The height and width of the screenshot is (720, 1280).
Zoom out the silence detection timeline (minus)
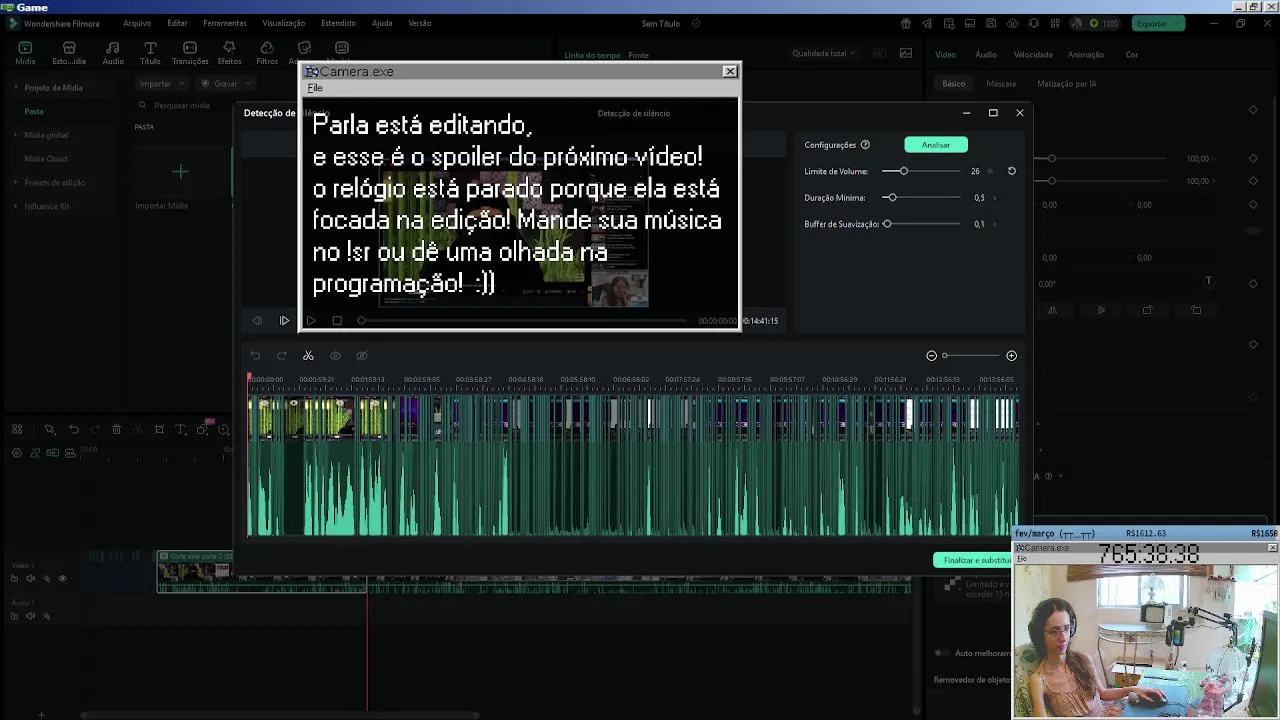pyautogui.click(x=931, y=356)
